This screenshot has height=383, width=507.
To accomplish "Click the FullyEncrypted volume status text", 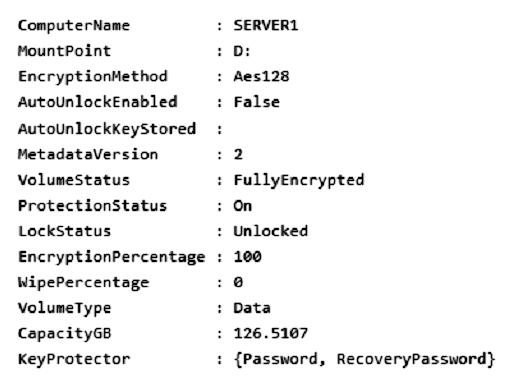I will point(299,181).
